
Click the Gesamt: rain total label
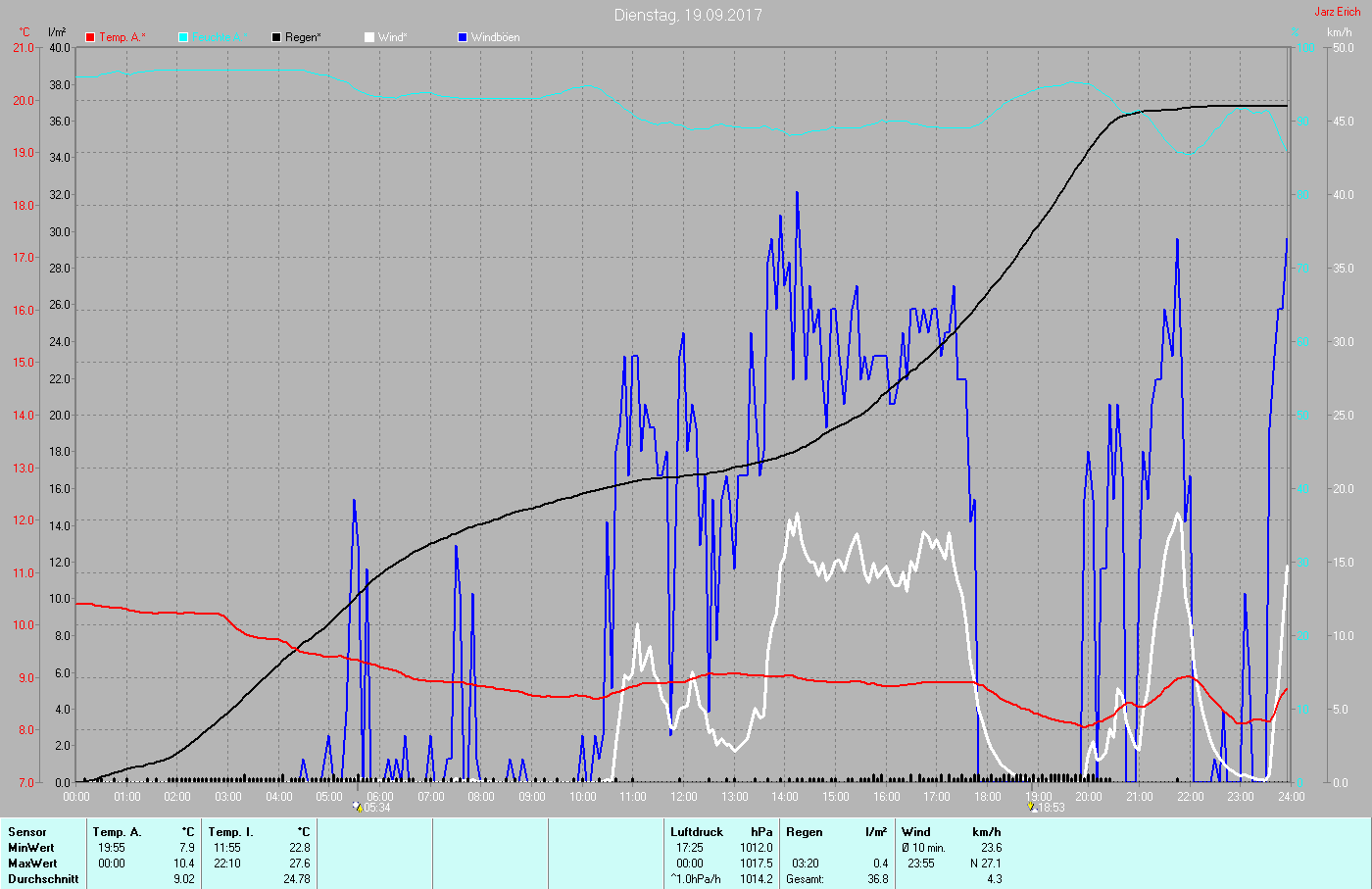pyautogui.click(x=807, y=879)
